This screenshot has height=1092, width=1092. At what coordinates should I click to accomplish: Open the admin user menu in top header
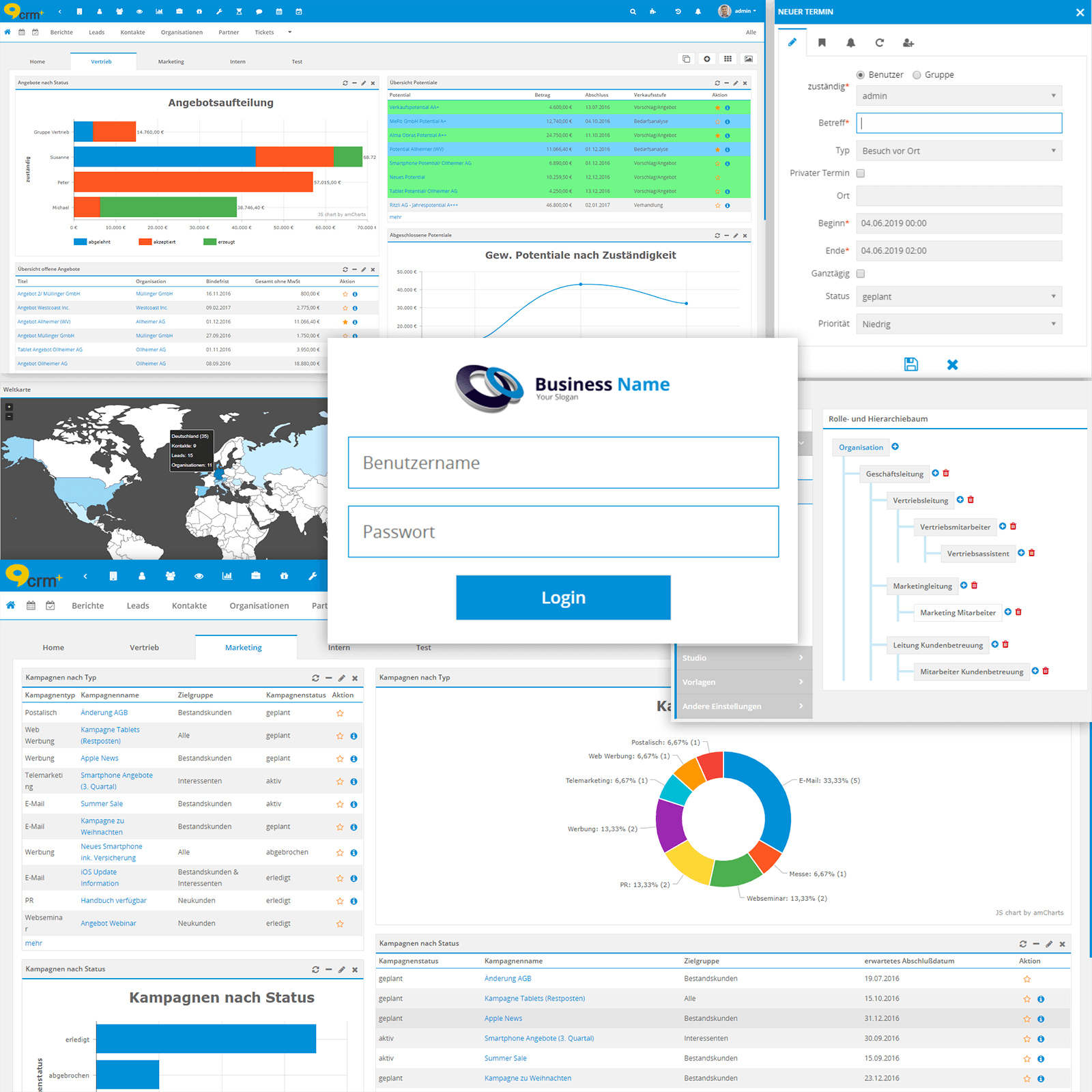[738, 11]
